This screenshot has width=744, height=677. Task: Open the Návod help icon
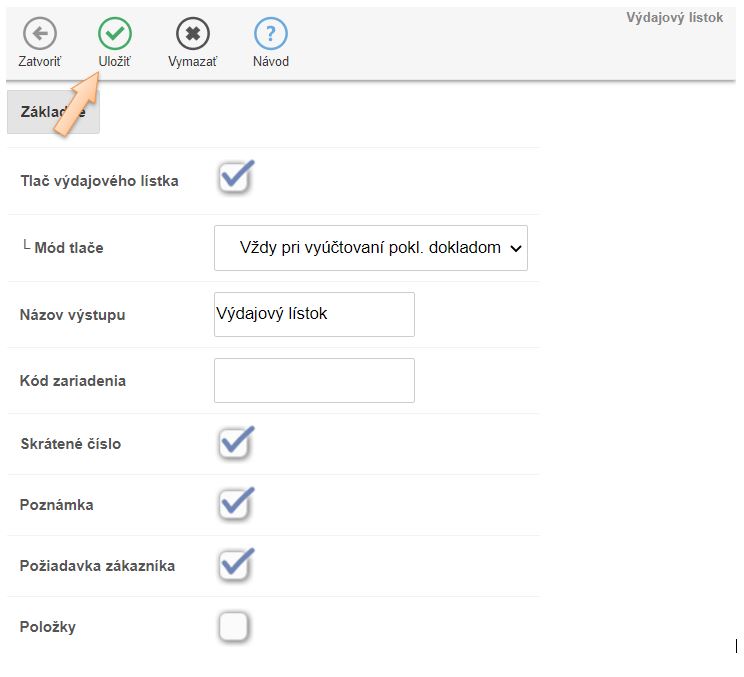click(270, 34)
